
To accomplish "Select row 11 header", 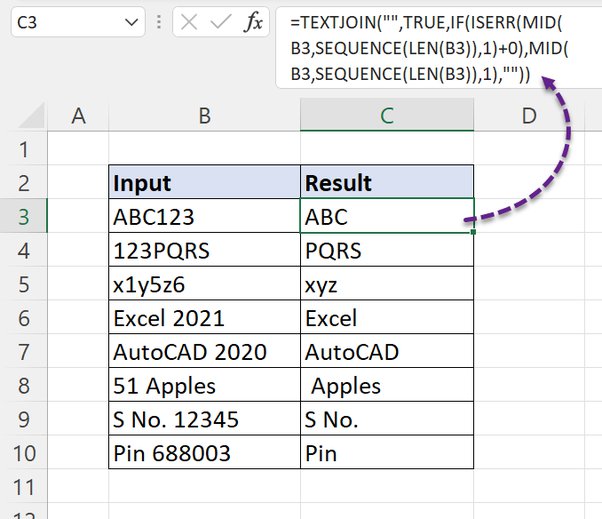I will click(x=24, y=487).
